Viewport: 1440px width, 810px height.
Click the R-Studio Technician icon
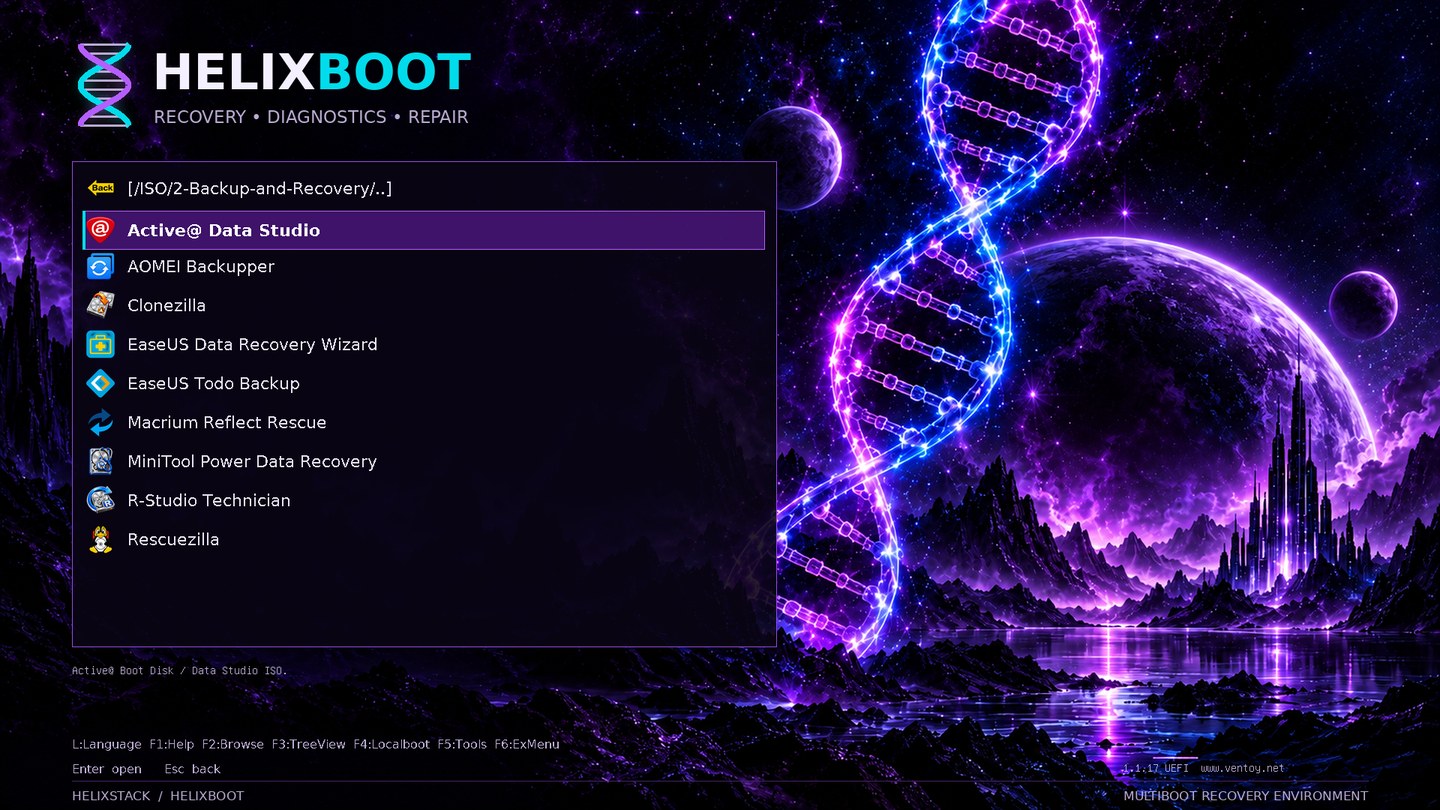pyautogui.click(x=101, y=500)
